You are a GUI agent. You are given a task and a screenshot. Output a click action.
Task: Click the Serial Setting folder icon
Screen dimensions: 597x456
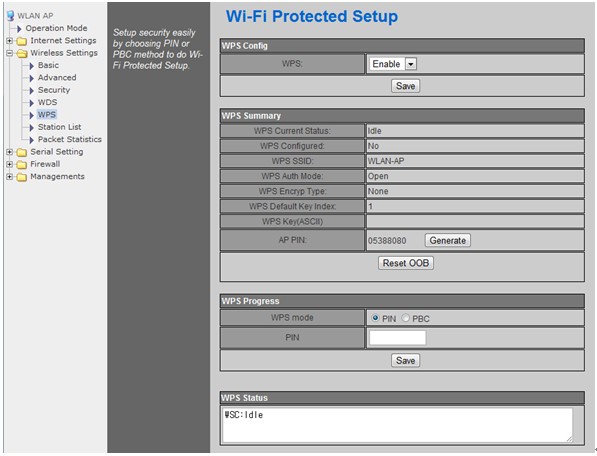tap(22, 152)
